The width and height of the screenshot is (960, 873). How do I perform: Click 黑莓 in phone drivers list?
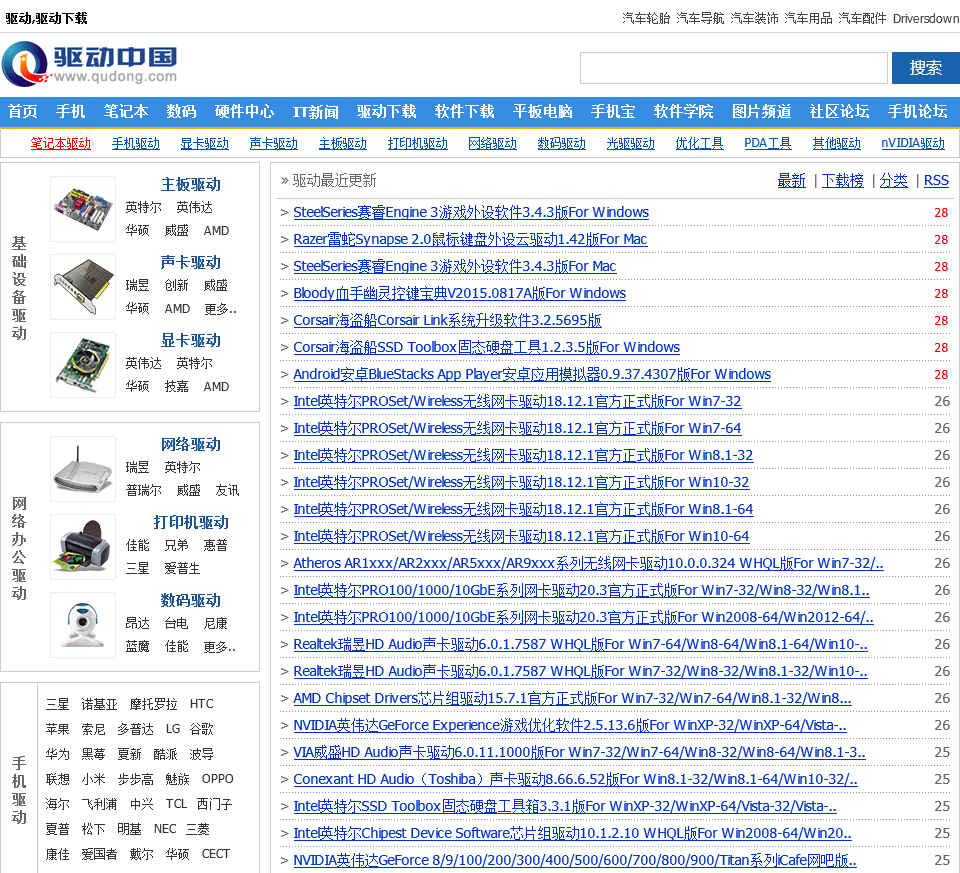pyautogui.click(x=93, y=754)
